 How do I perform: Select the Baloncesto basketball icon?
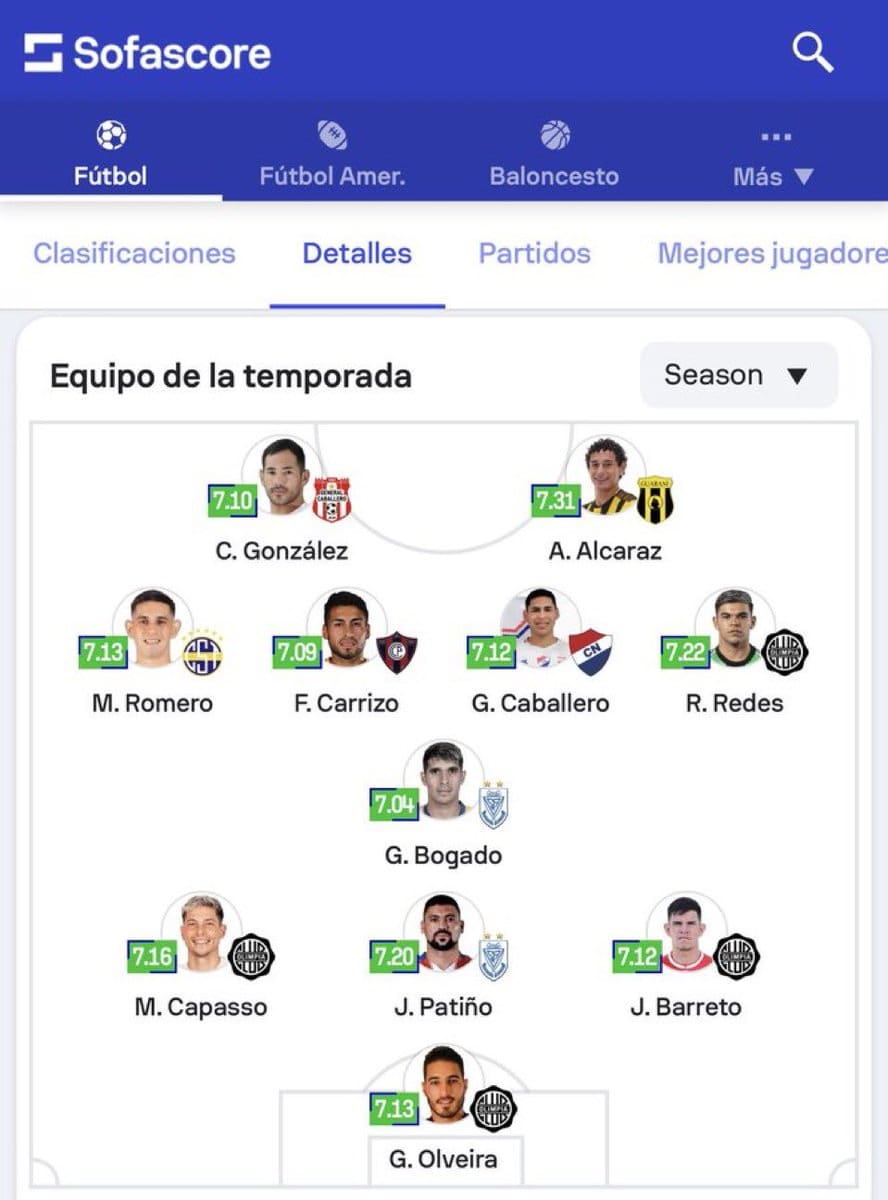tap(555, 135)
